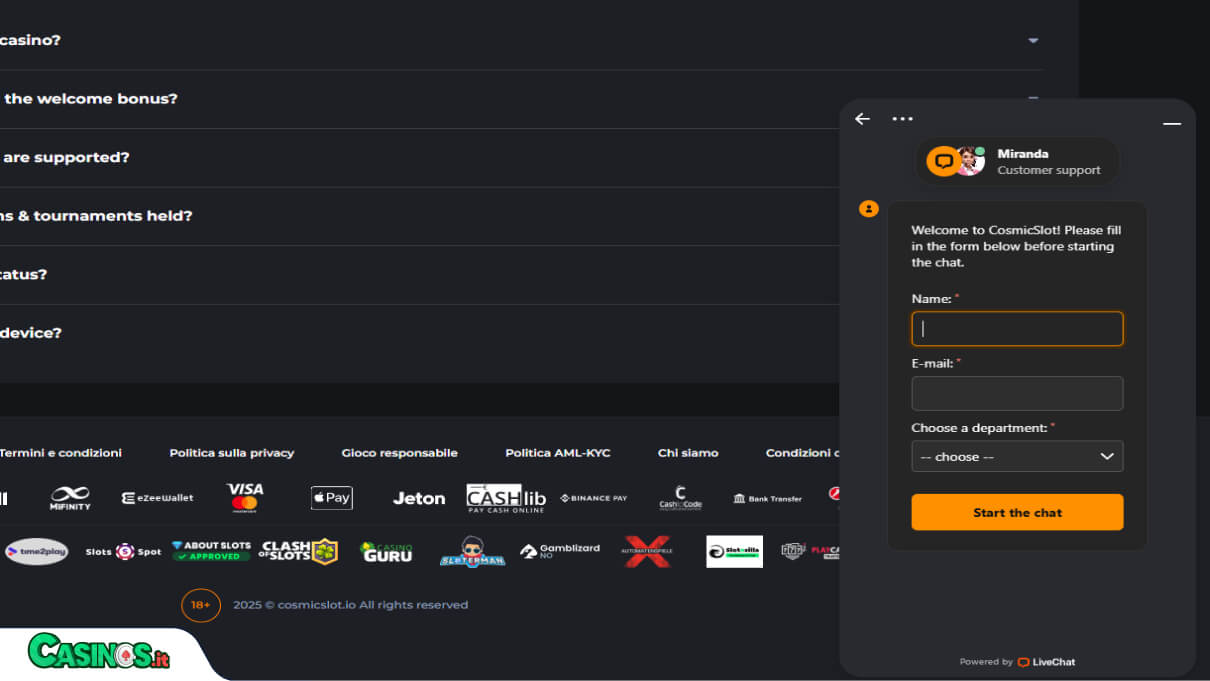Click the Start the chat button

pos(1017,512)
